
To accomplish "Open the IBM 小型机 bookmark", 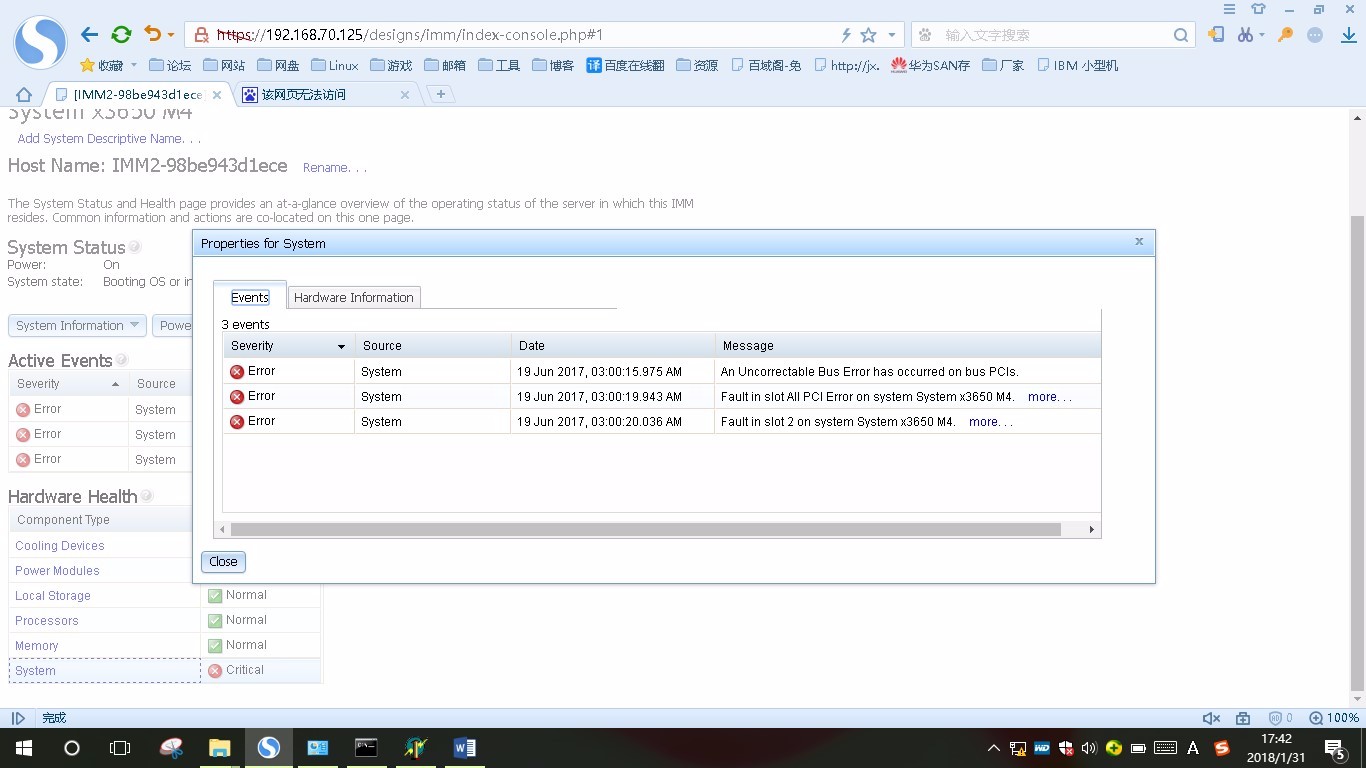I will click(1078, 65).
